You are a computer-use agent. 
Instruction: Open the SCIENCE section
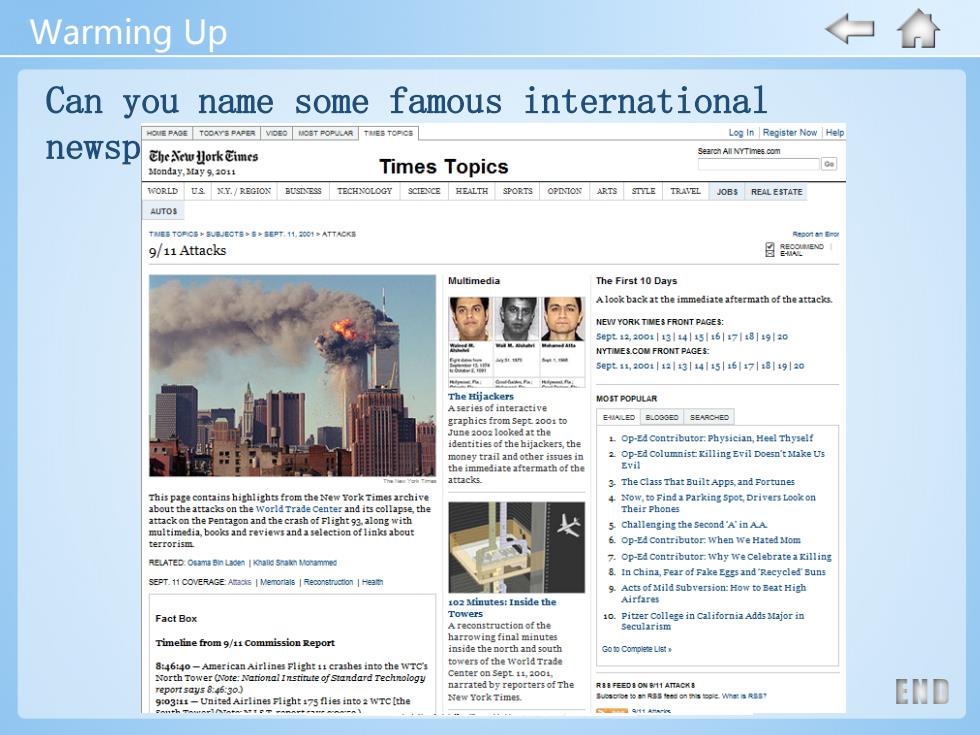click(424, 191)
